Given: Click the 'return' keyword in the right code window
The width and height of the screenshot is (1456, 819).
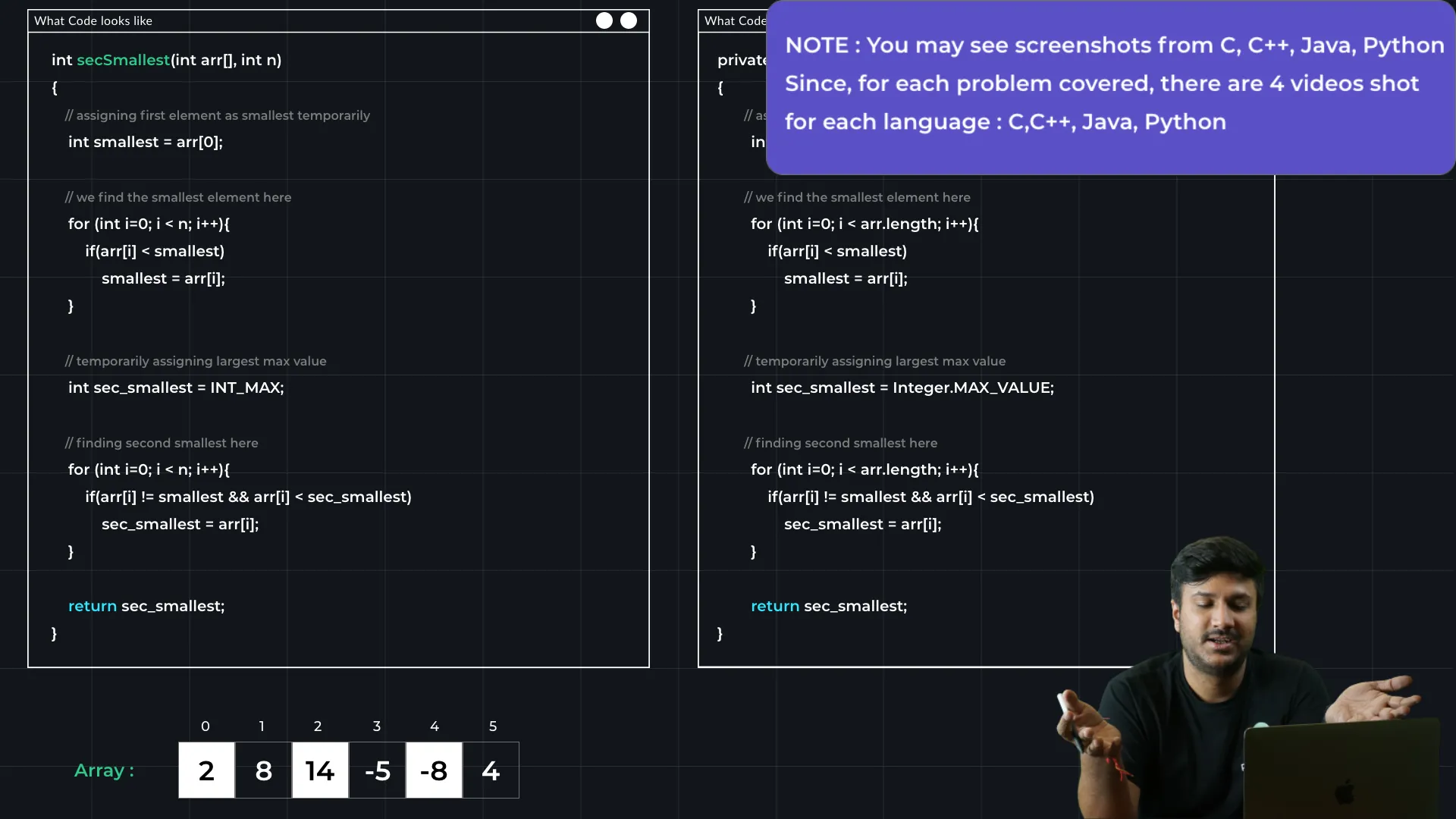Looking at the screenshot, I should coord(775,606).
